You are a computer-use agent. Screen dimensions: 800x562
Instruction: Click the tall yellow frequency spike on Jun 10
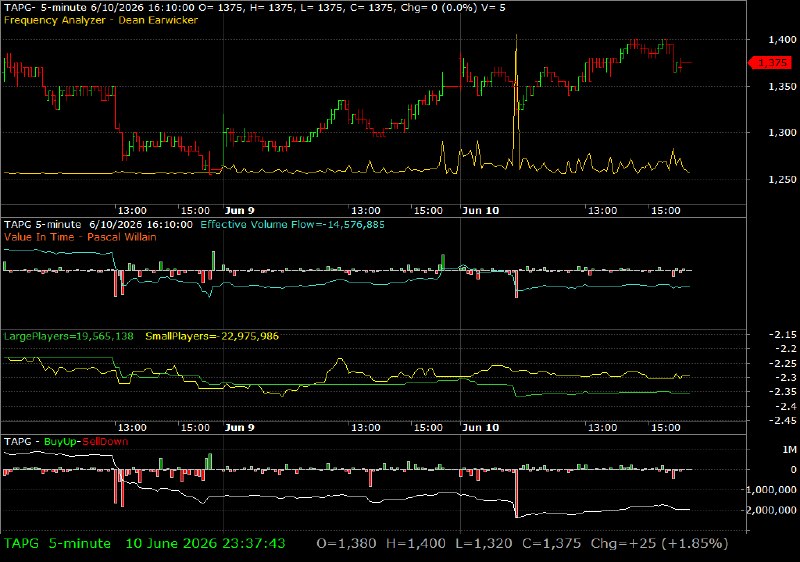516,102
